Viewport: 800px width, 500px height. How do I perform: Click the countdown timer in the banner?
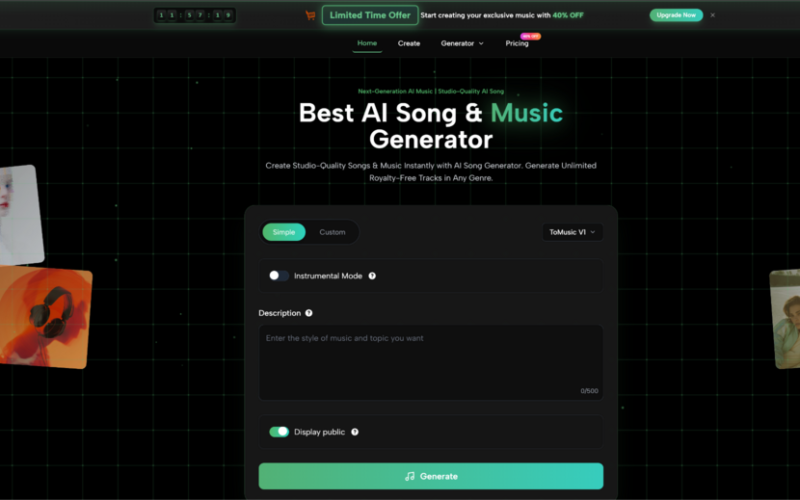pyautogui.click(x=195, y=15)
